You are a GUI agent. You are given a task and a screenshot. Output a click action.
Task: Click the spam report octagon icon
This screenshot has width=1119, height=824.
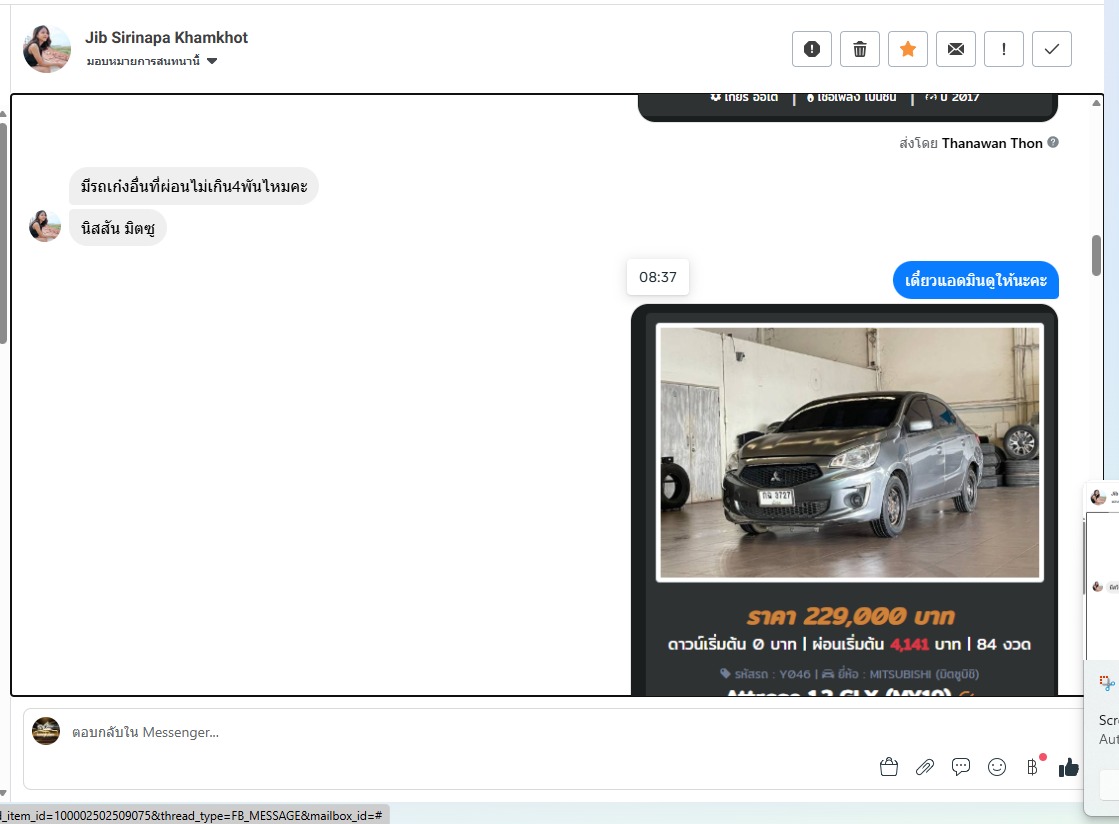(811, 49)
